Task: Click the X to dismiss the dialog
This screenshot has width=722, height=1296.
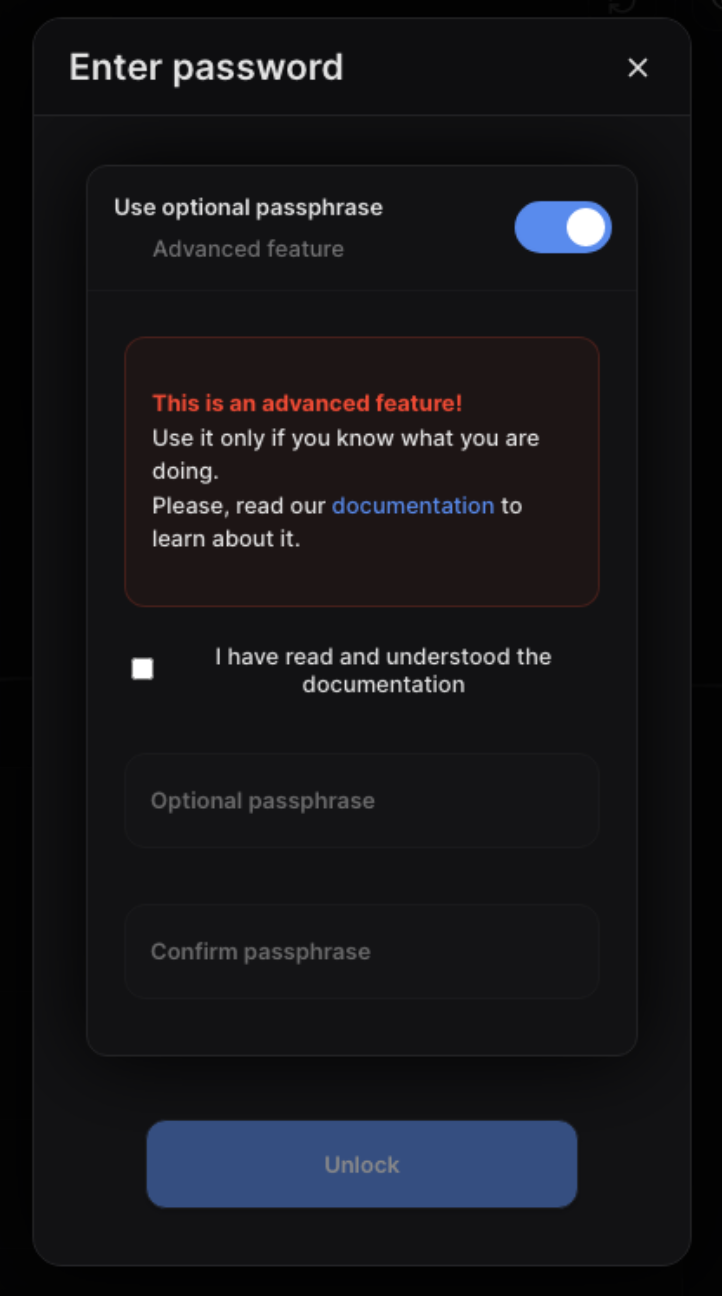Action: tap(638, 67)
